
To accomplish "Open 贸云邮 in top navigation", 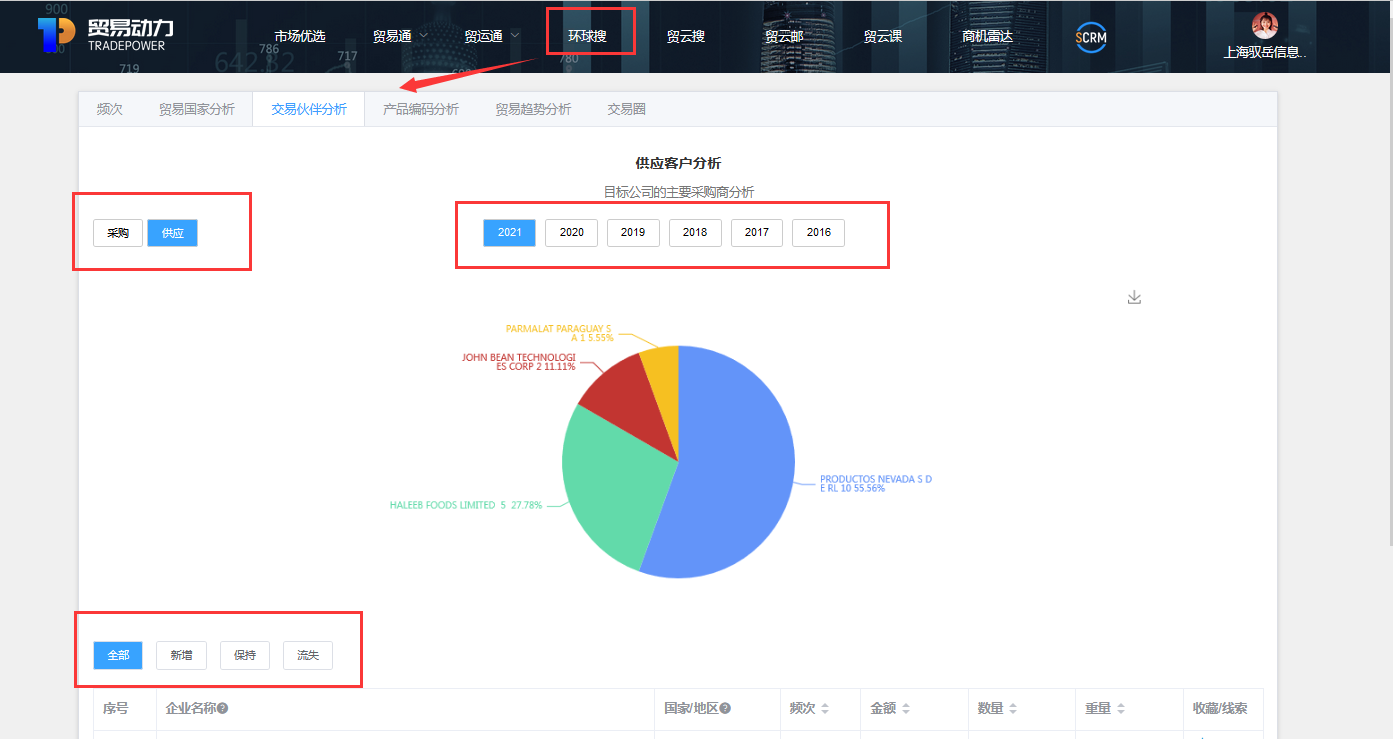I will tap(784, 36).
